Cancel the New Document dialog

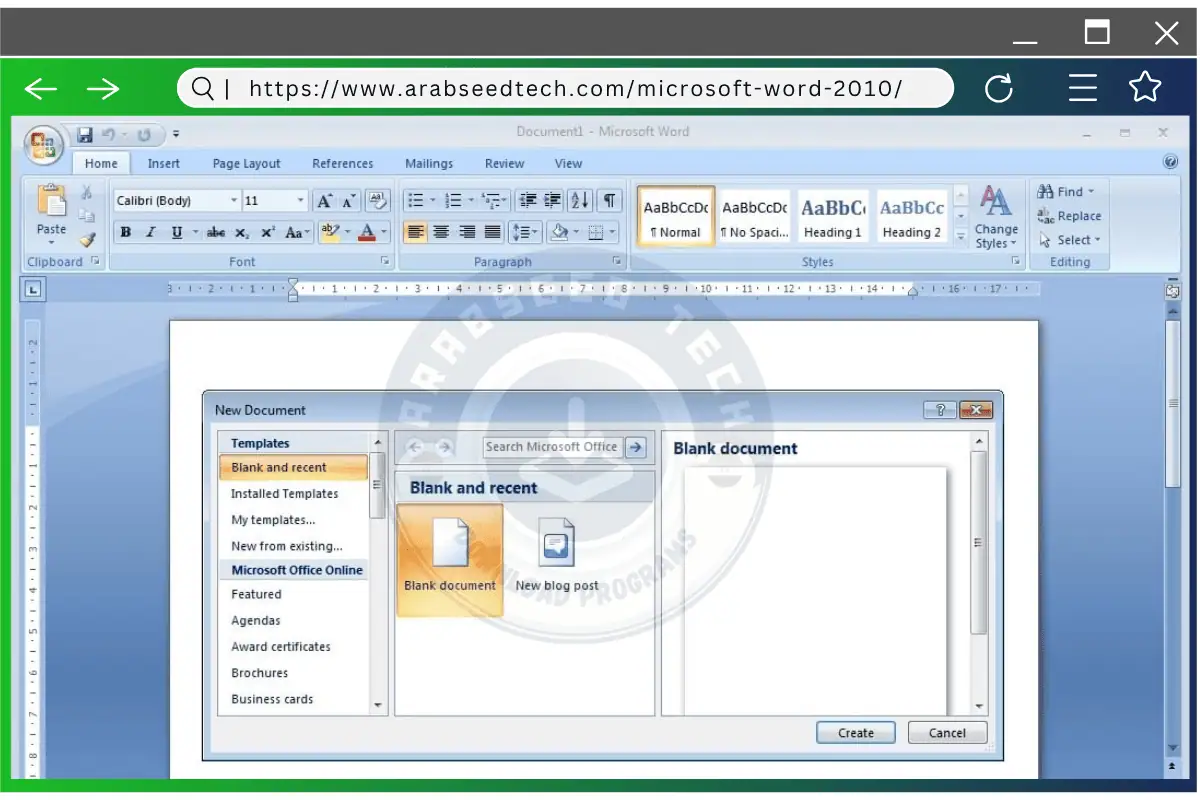point(946,732)
